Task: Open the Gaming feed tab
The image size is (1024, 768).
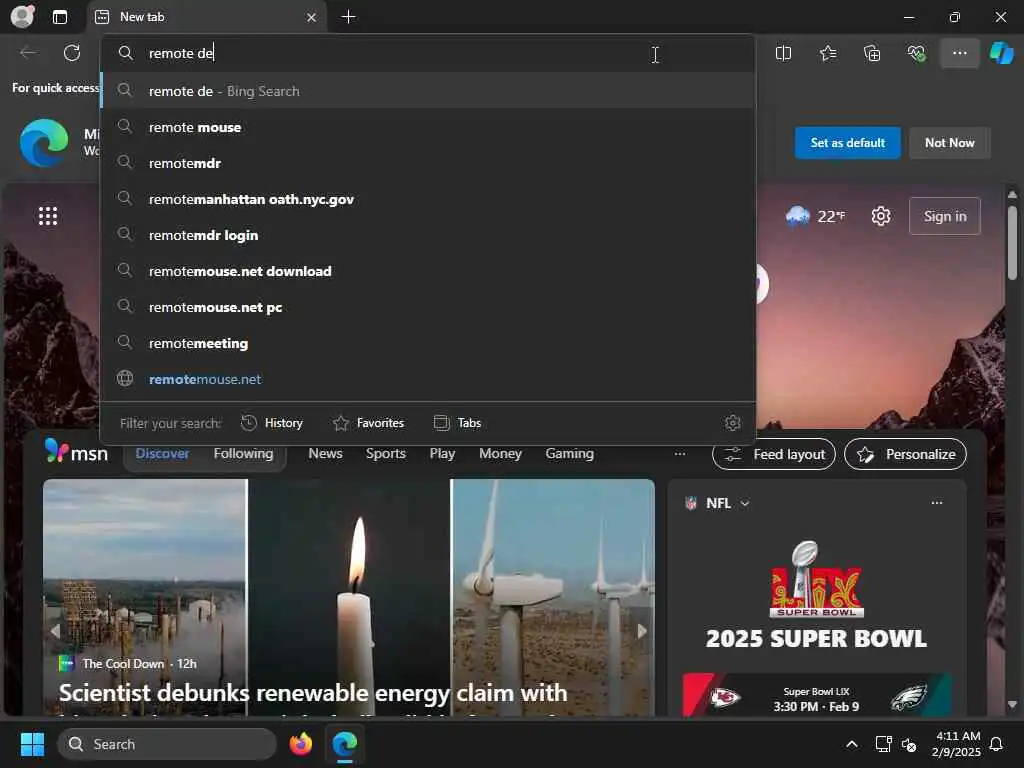Action: 569,453
